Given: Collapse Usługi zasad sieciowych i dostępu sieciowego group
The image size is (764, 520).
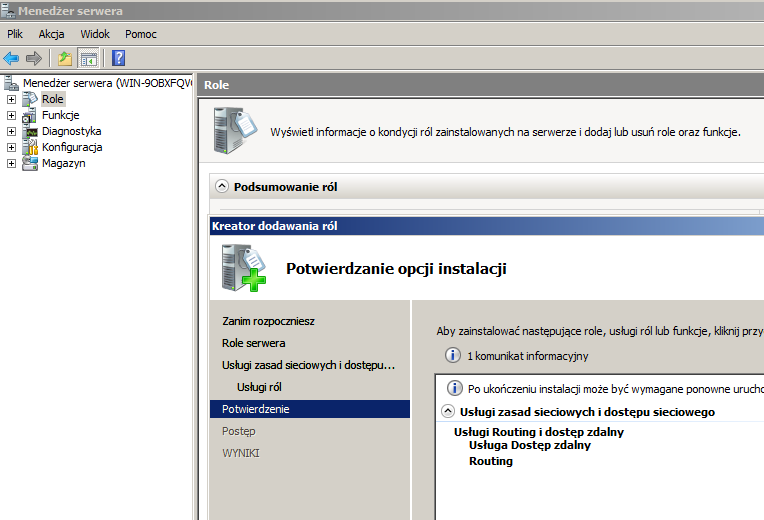Looking at the screenshot, I should [x=448, y=411].
